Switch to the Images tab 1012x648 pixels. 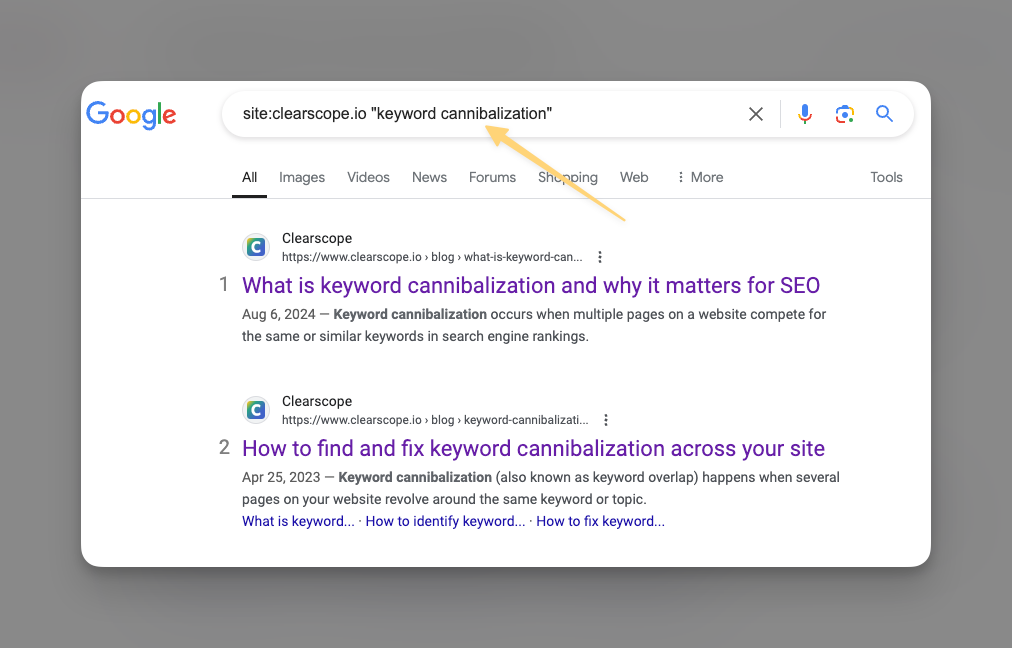pyautogui.click(x=302, y=177)
